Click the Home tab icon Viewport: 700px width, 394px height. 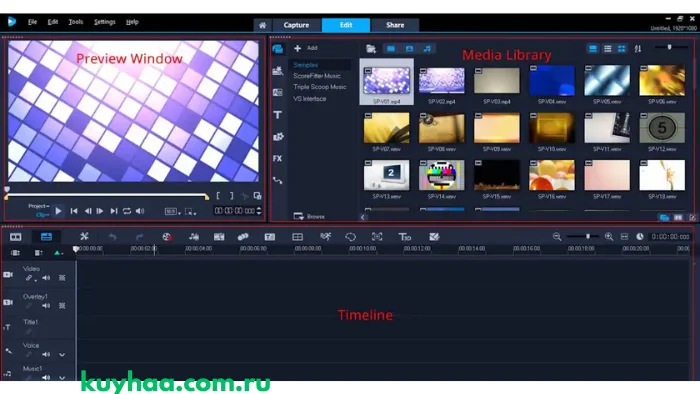coord(262,25)
